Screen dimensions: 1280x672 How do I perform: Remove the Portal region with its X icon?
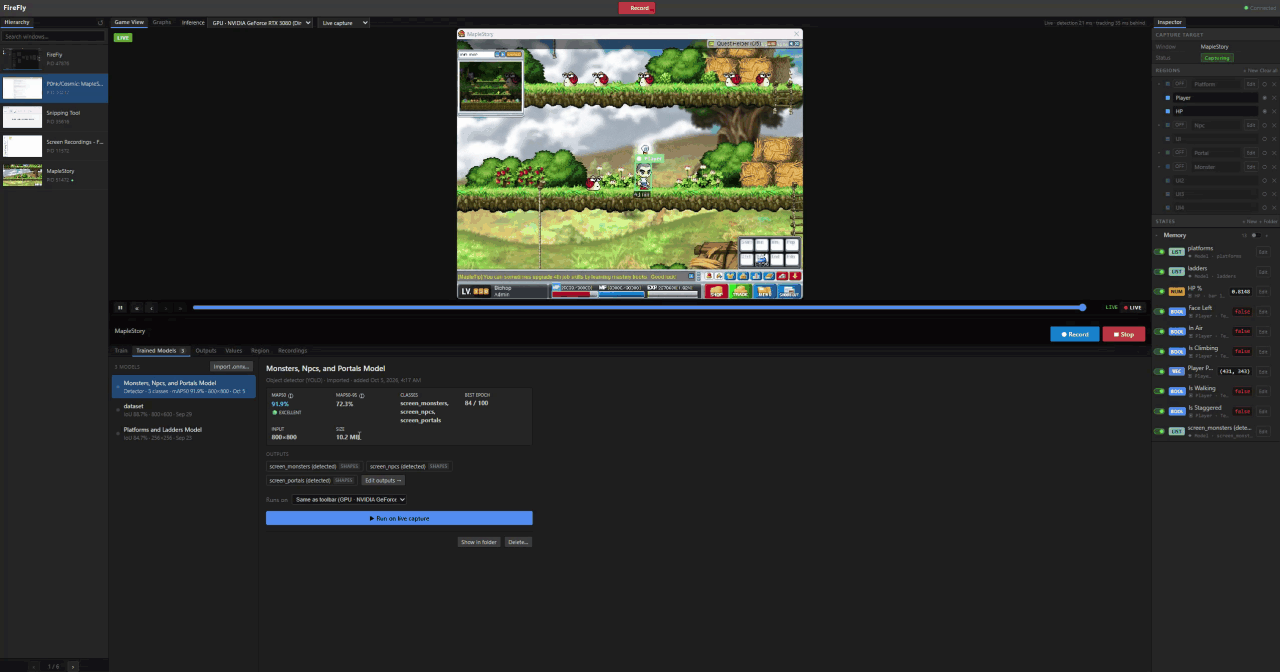(1274, 153)
